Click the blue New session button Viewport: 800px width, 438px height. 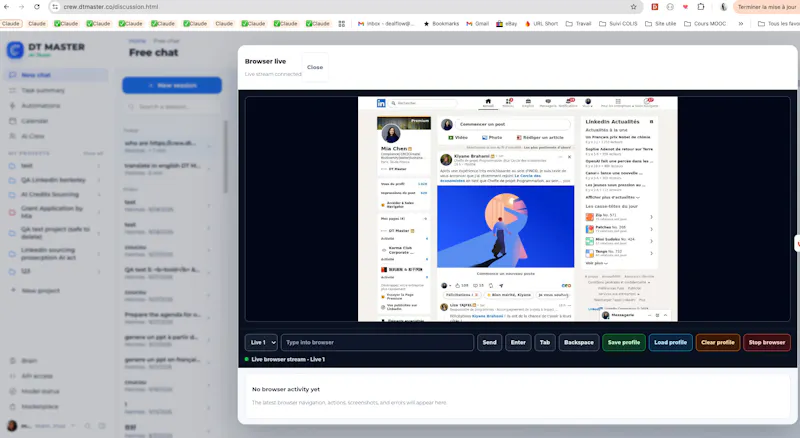coord(172,85)
